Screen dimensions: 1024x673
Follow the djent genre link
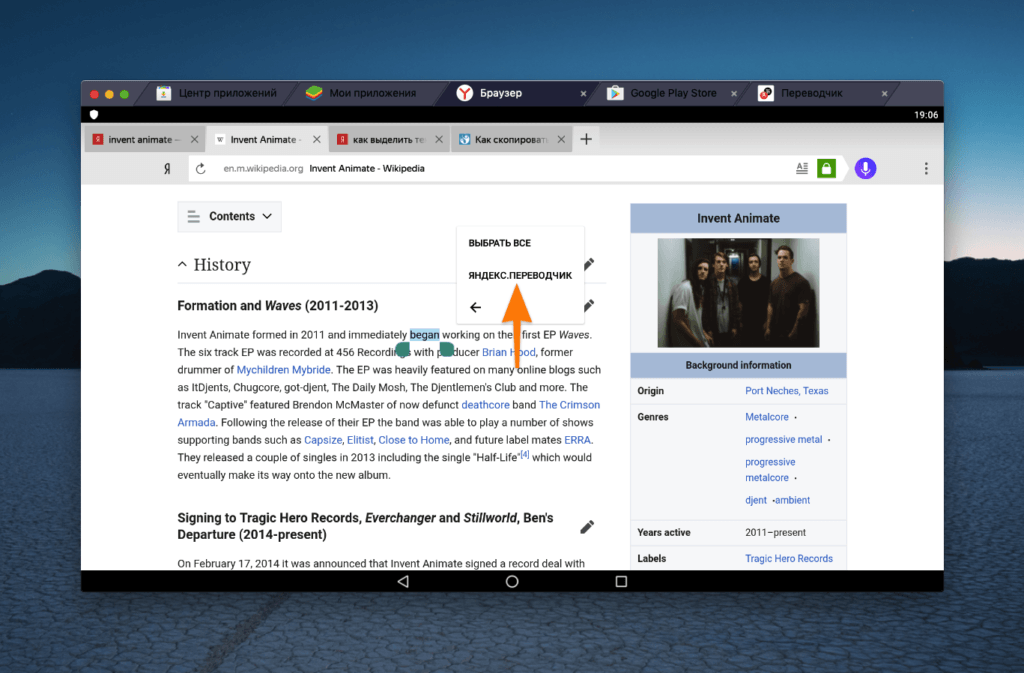(756, 500)
